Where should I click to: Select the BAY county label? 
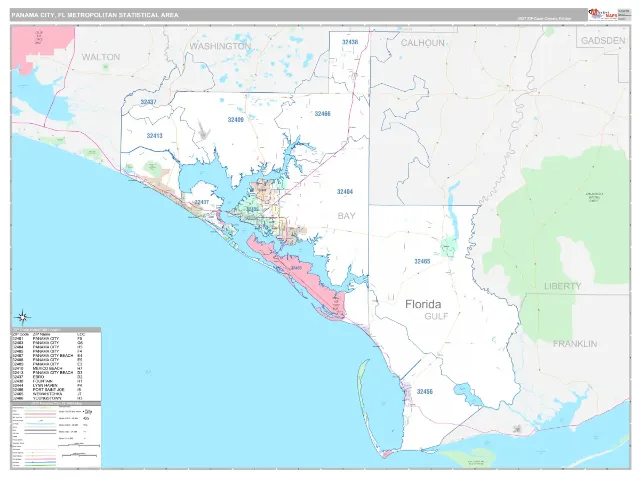pyautogui.click(x=346, y=216)
